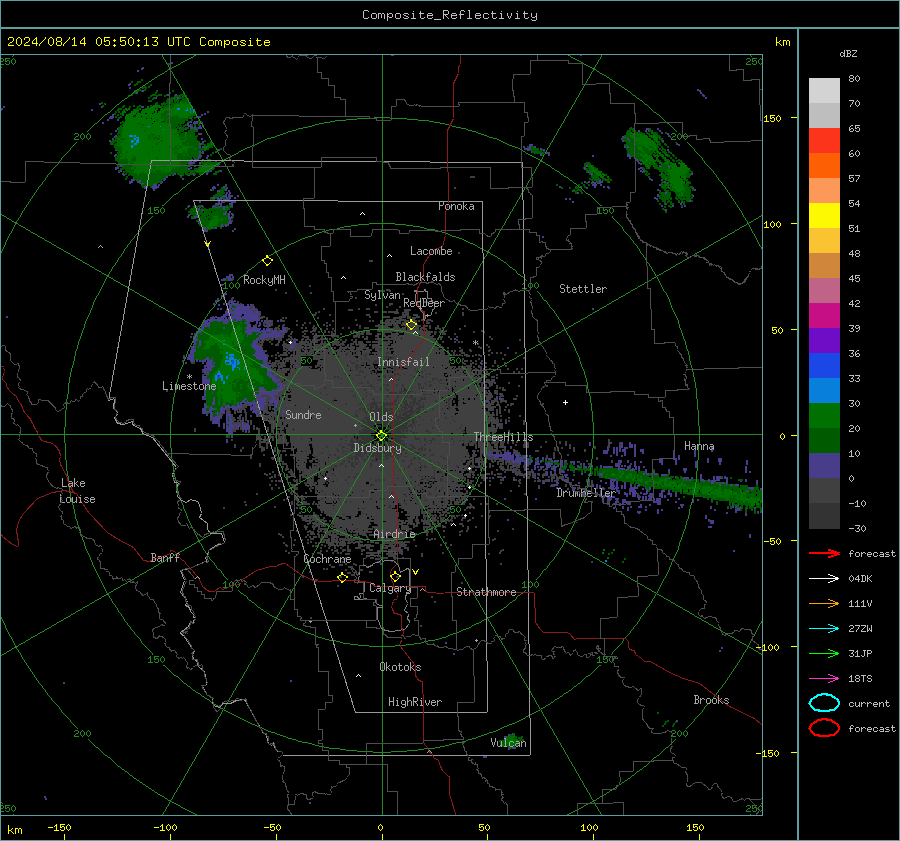Click the magenta 18TS arrow icon
The width and height of the screenshot is (900, 841).
click(824, 679)
